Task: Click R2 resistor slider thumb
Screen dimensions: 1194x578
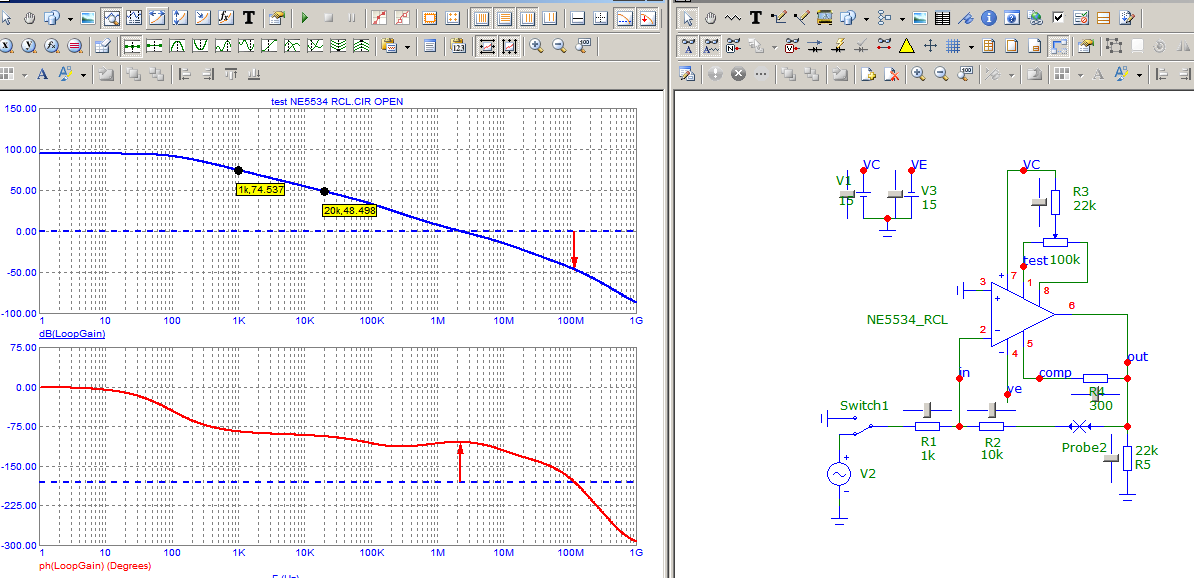Action: [992, 410]
